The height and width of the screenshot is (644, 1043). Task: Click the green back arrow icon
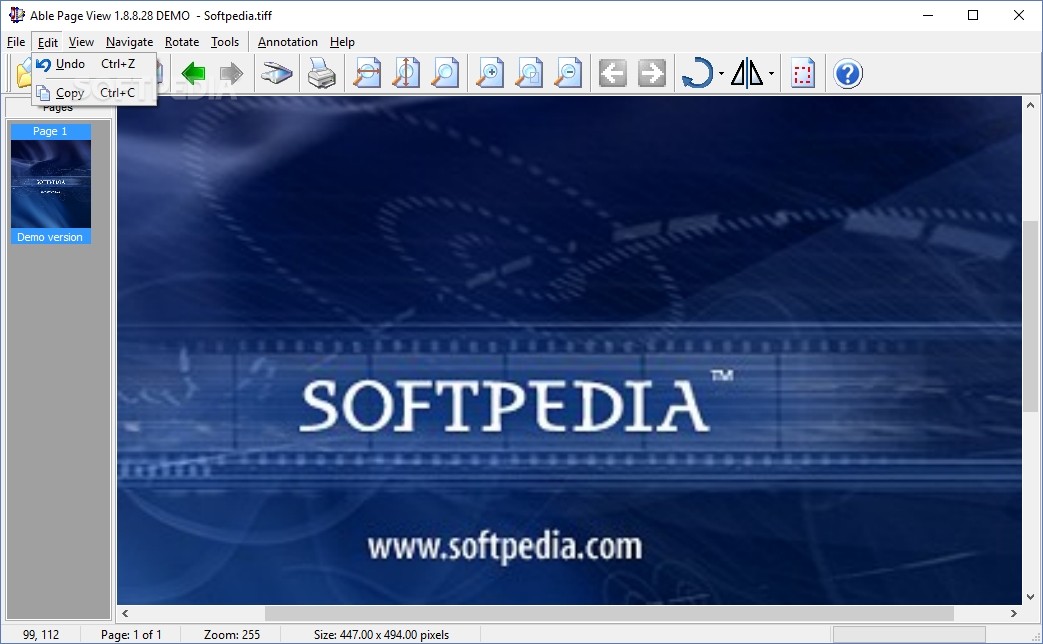tap(194, 73)
